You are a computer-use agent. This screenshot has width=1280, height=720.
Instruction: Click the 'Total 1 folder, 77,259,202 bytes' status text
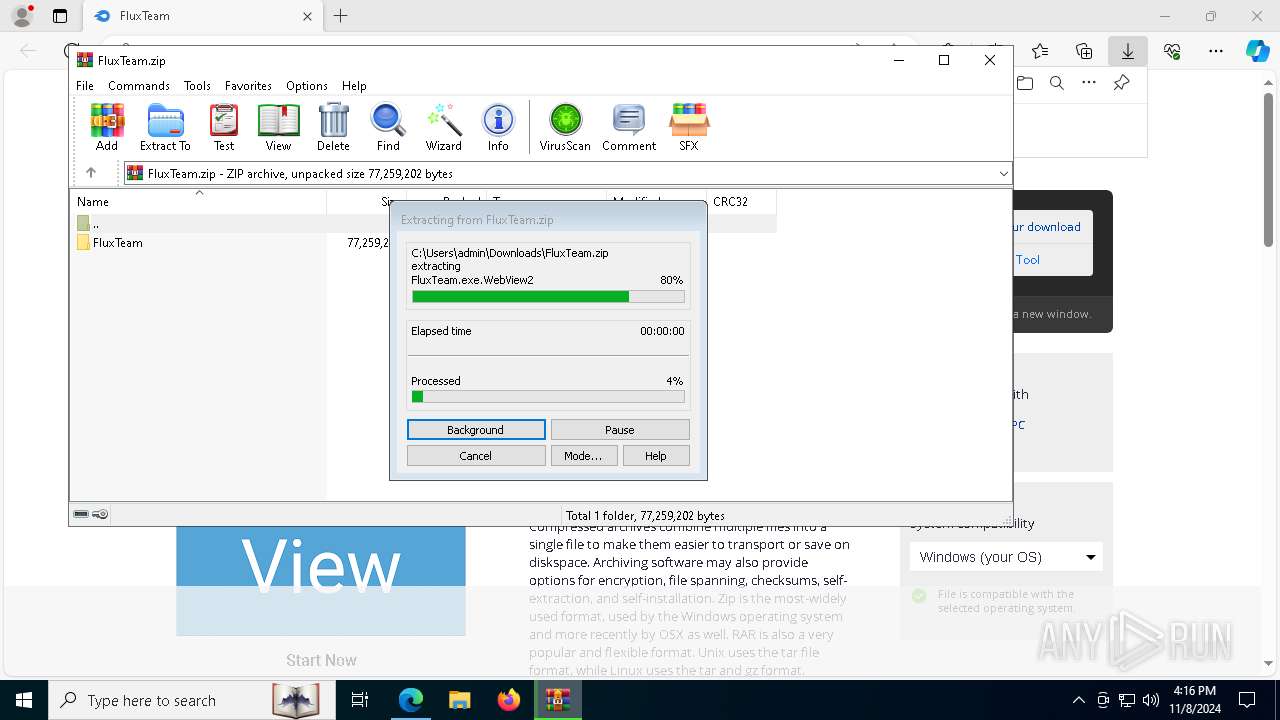click(645, 516)
